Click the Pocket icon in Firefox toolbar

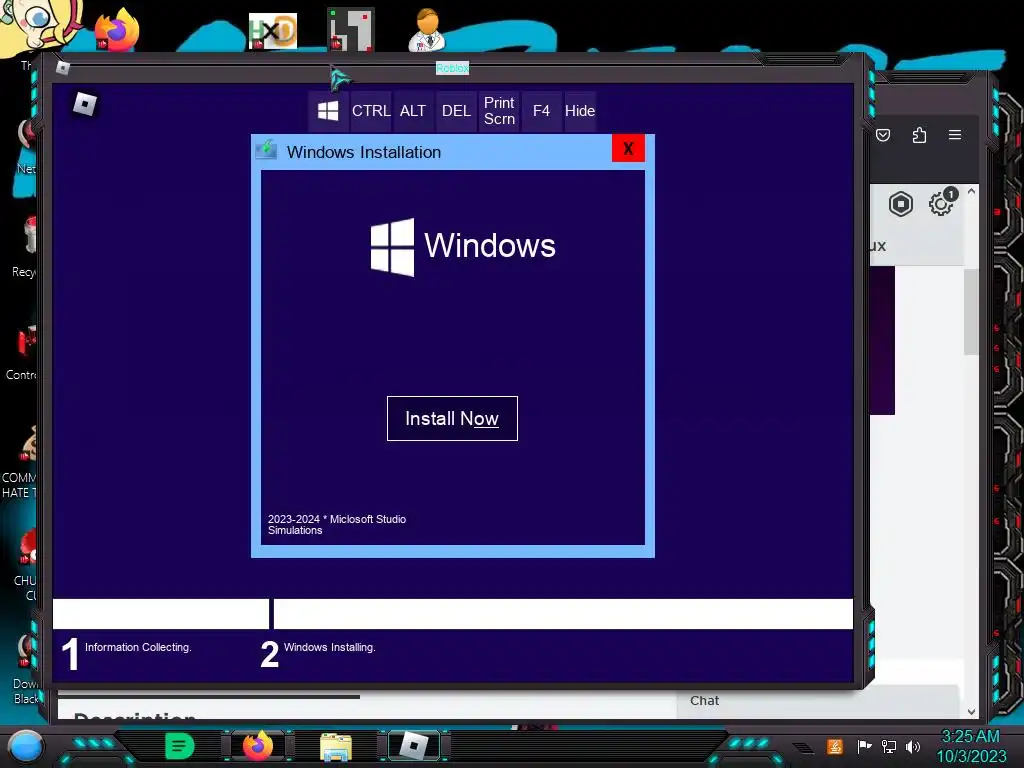tap(883, 135)
